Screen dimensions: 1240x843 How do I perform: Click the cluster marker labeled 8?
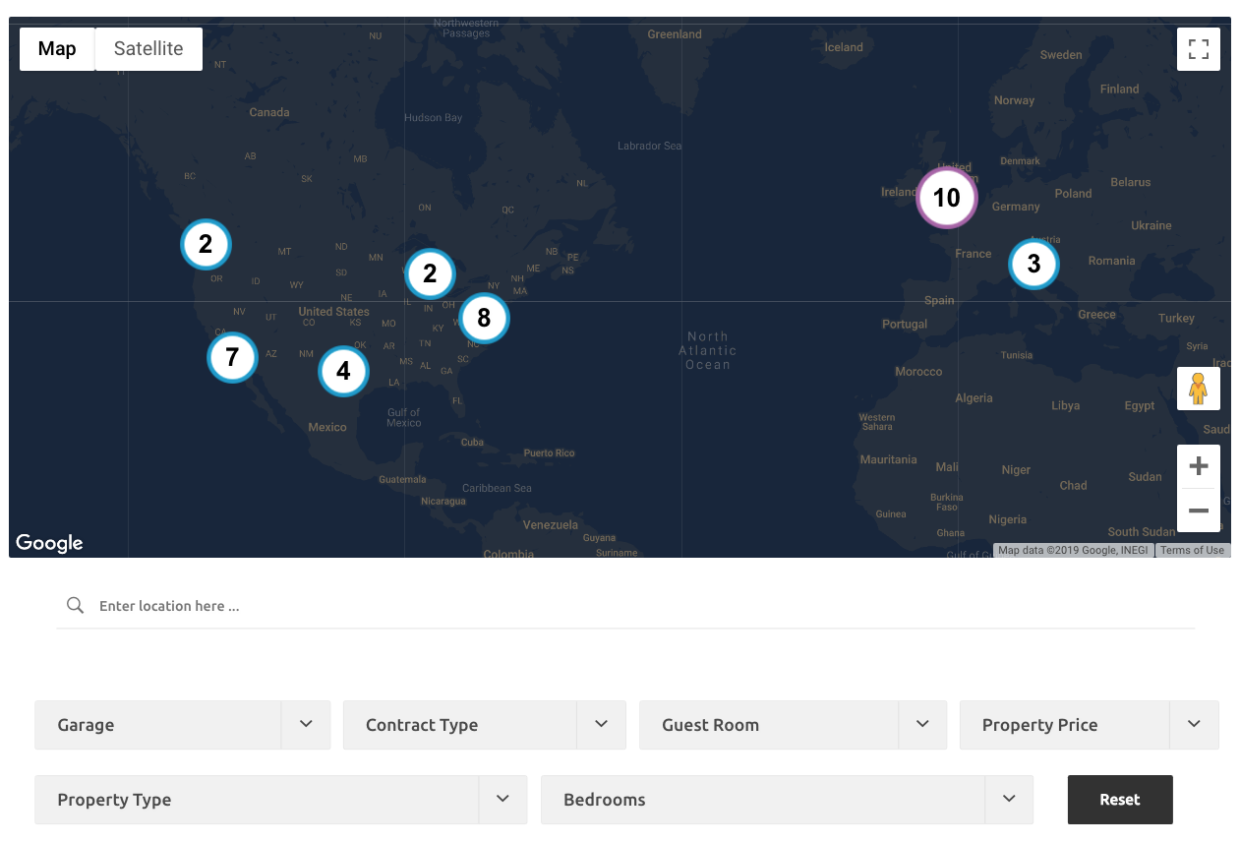pos(484,318)
